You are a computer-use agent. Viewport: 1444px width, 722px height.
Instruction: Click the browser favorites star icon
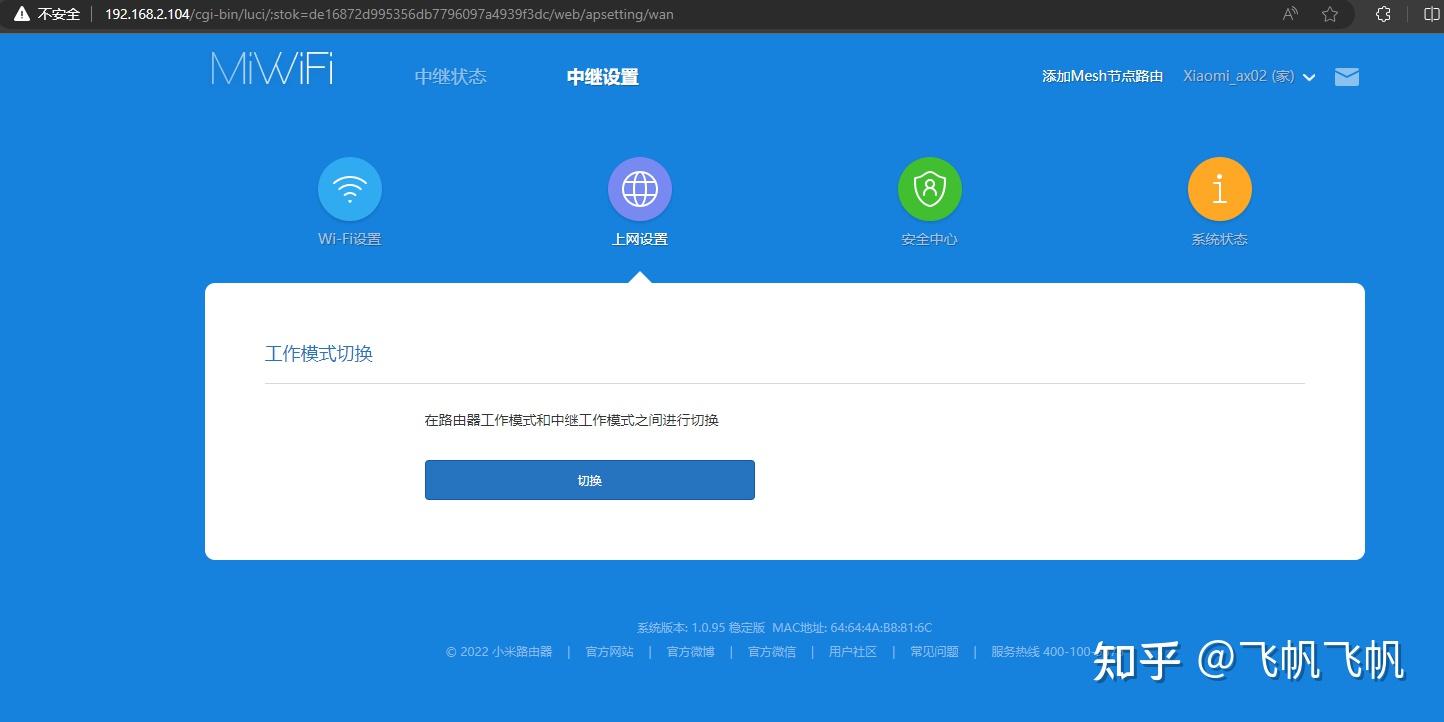pos(1330,14)
